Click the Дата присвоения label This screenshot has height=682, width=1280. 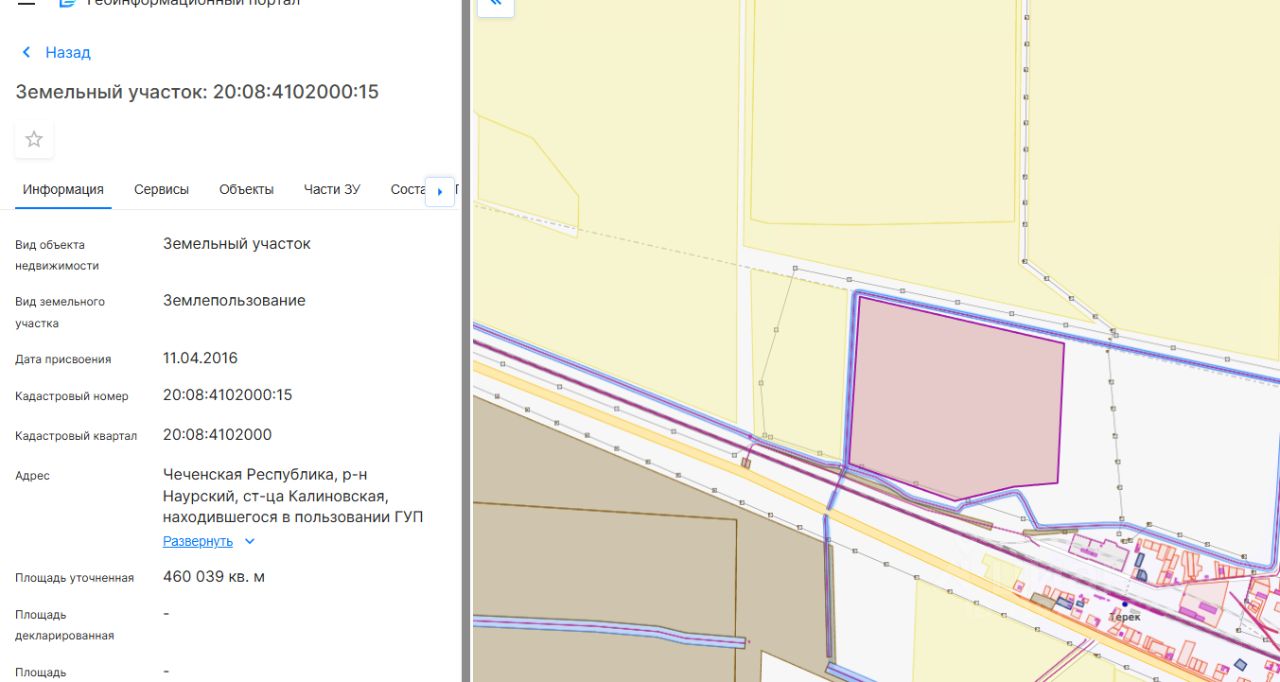coord(63,359)
